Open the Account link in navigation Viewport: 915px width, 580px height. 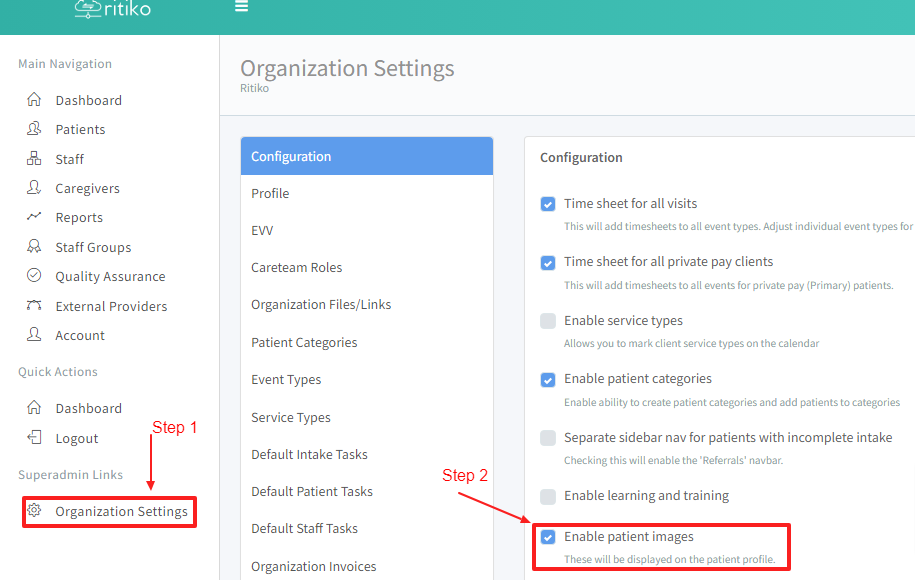point(80,335)
